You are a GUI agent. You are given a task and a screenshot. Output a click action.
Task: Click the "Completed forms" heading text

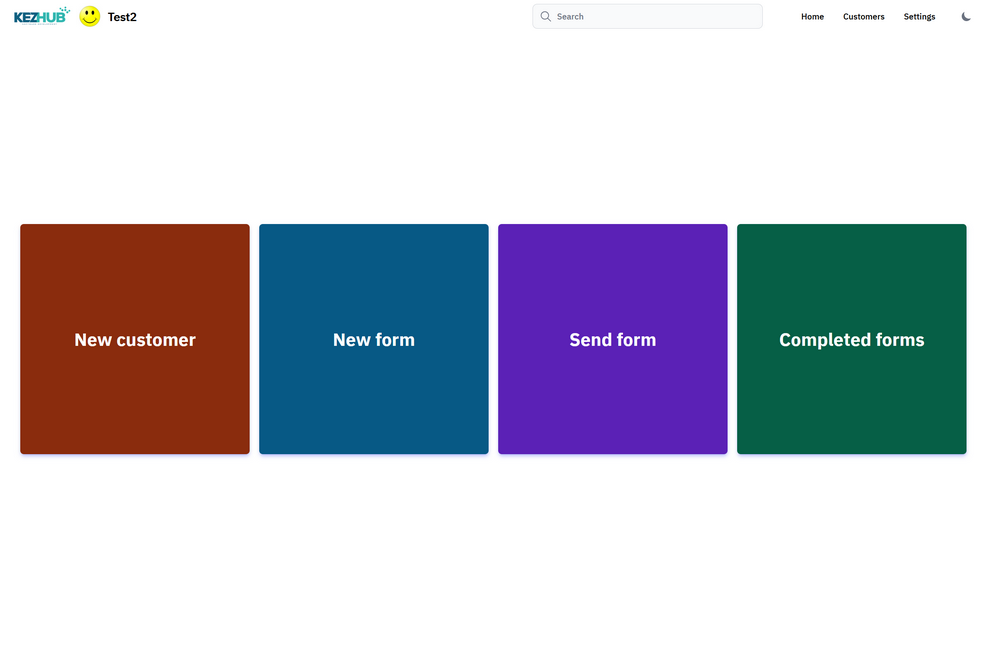point(851,340)
